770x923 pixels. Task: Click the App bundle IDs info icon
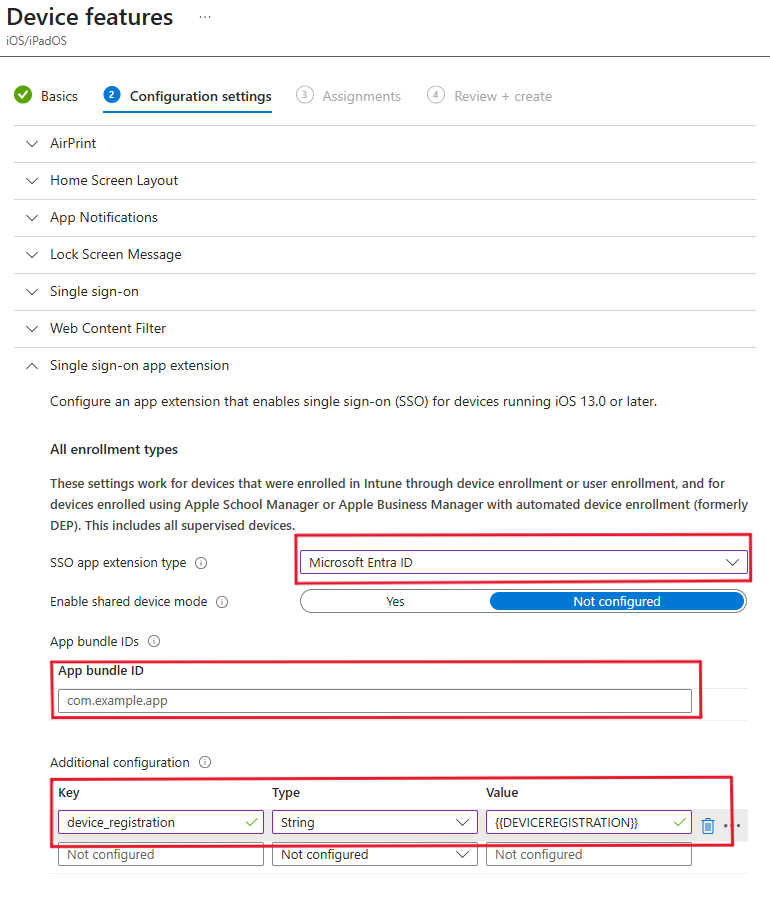tap(154, 642)
